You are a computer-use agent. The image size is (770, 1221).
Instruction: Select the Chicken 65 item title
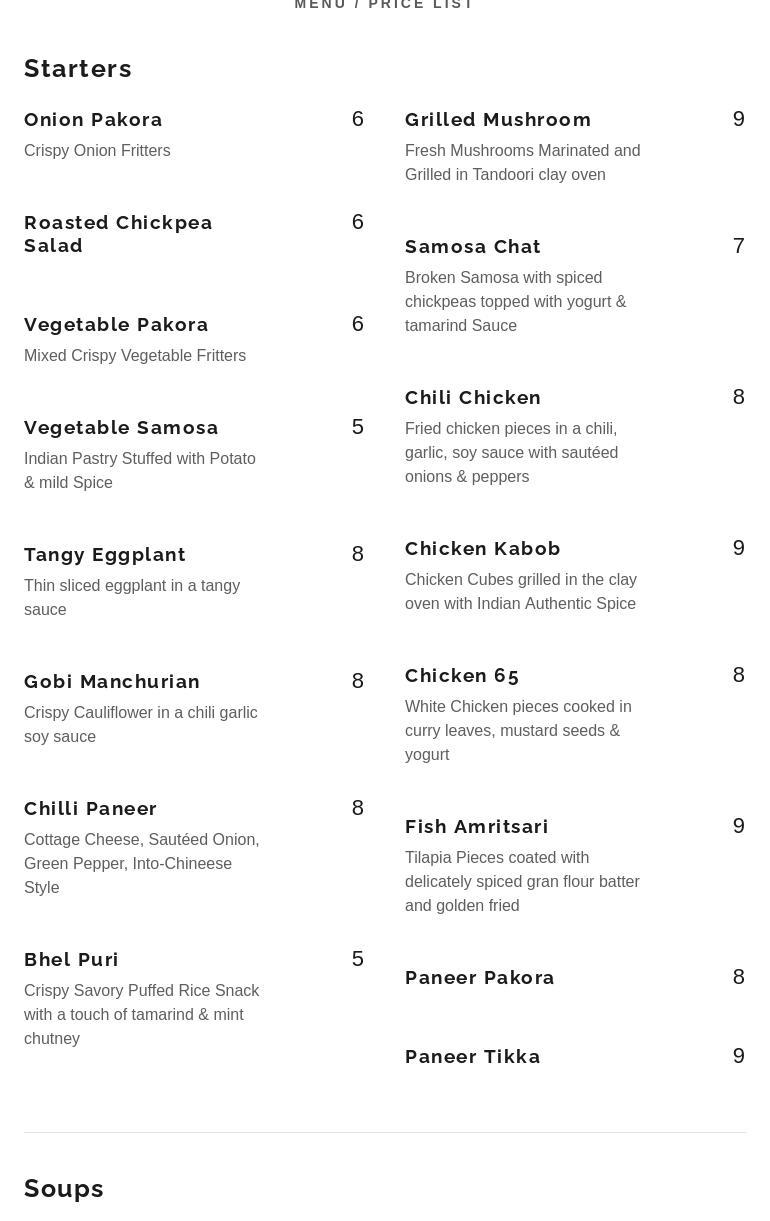tap(462, 676)
